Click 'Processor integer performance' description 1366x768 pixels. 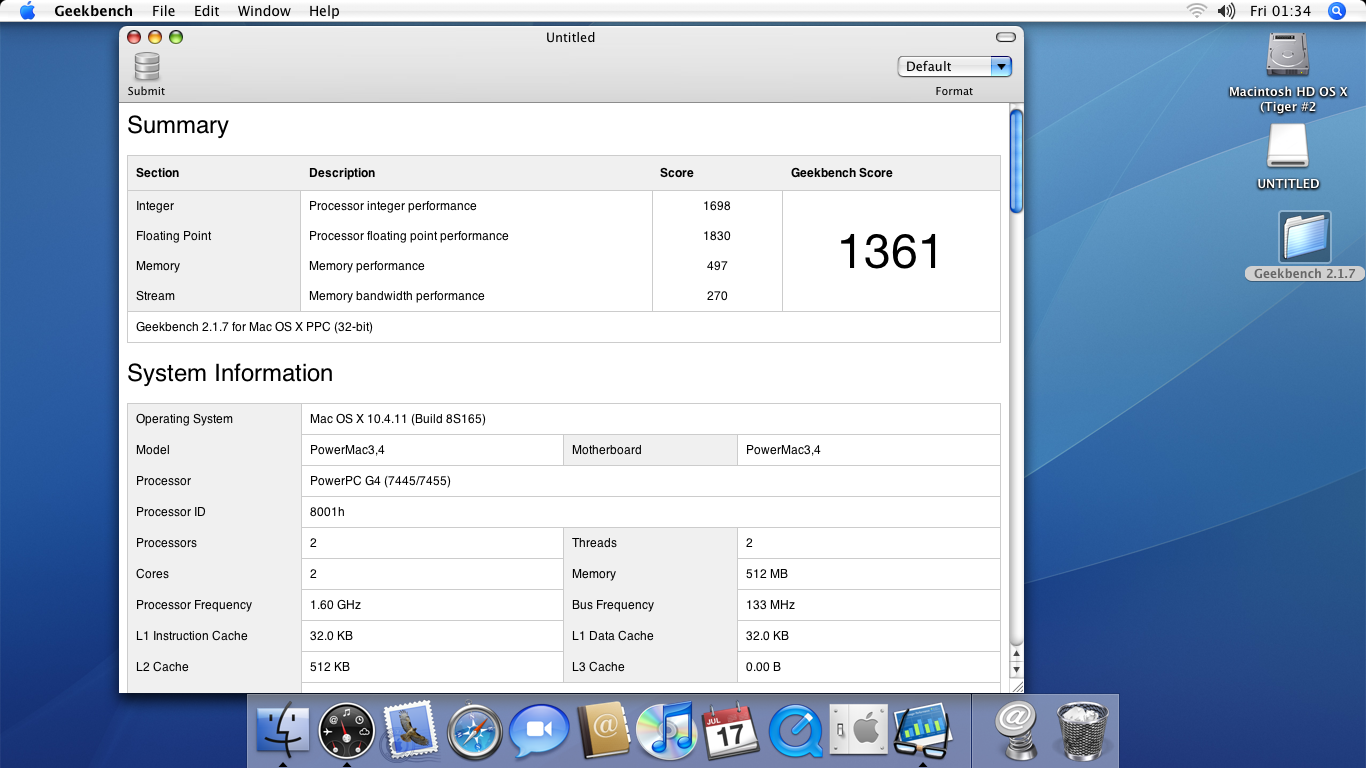[393, 206]
